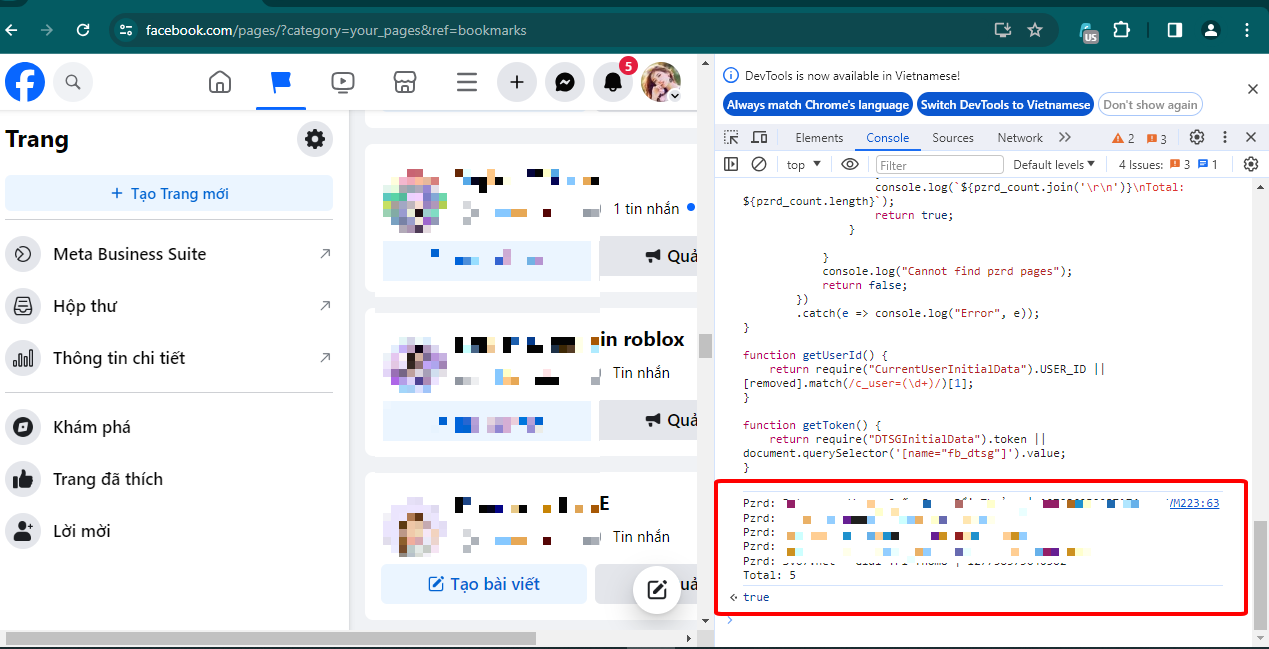Click the Tạo Trang mới button
This screenshot has height=649, width=1269.
click(x=169, y=193)
